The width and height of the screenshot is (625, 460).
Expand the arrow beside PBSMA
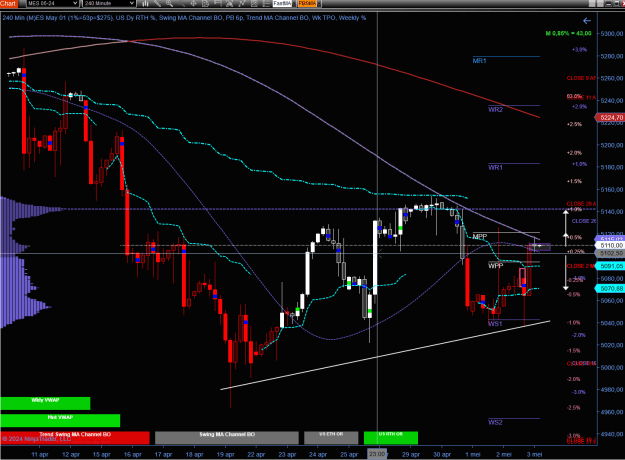(319, 4)
